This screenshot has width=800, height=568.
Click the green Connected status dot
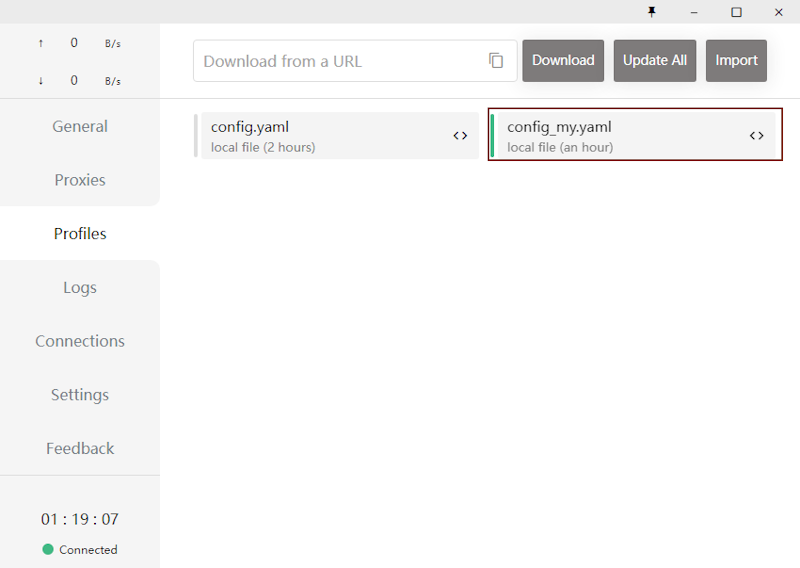[48, 549]
